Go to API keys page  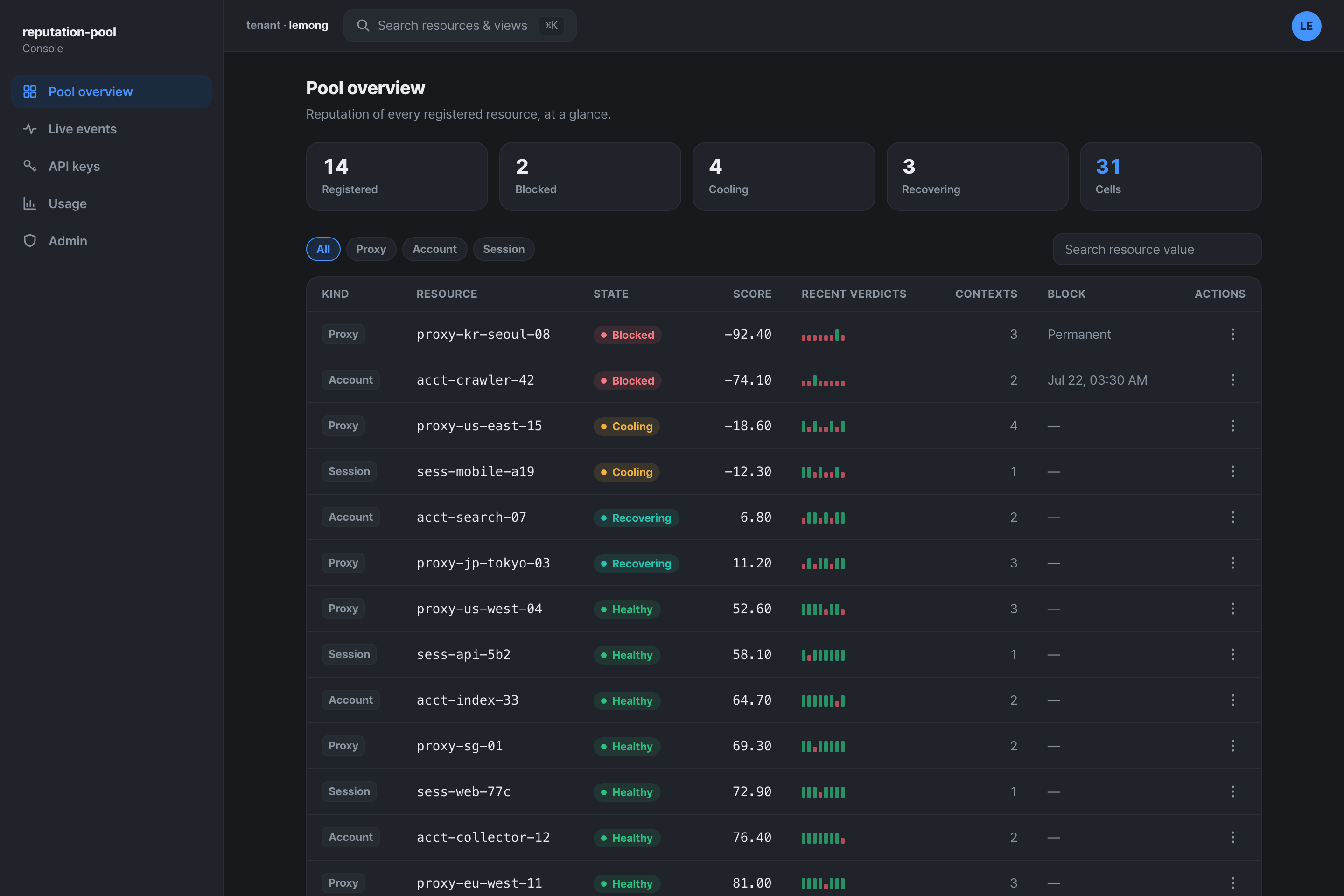tap(112, 166)
